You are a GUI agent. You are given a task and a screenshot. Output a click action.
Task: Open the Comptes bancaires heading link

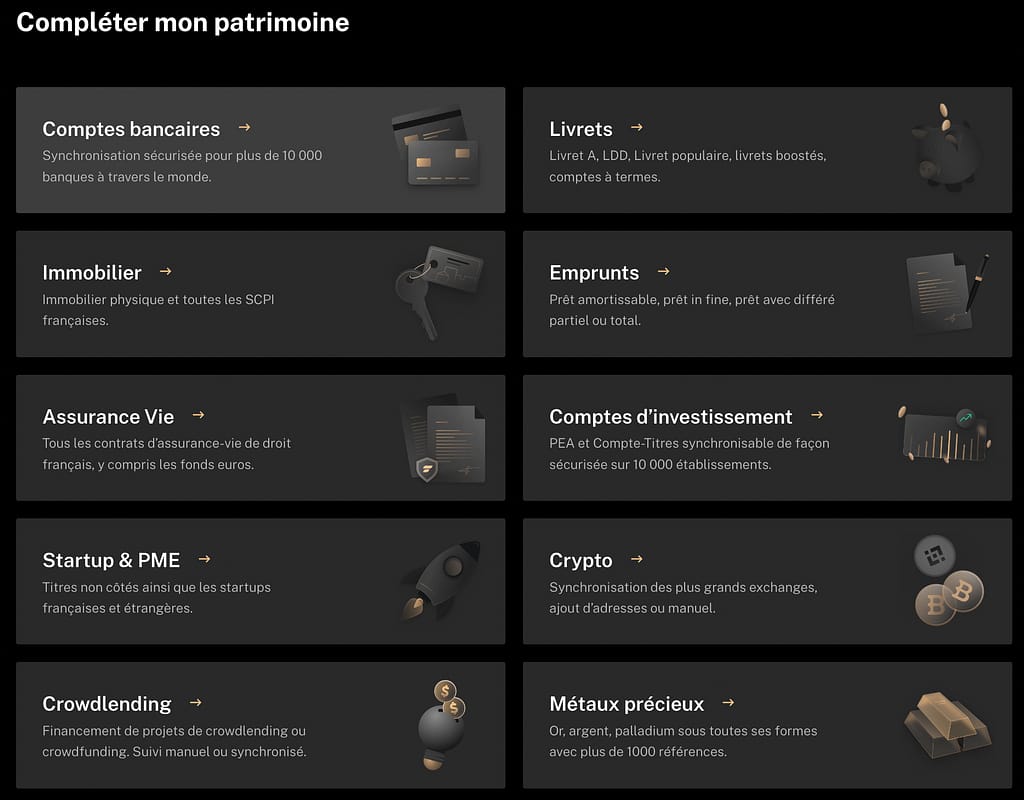pos(131,129)
